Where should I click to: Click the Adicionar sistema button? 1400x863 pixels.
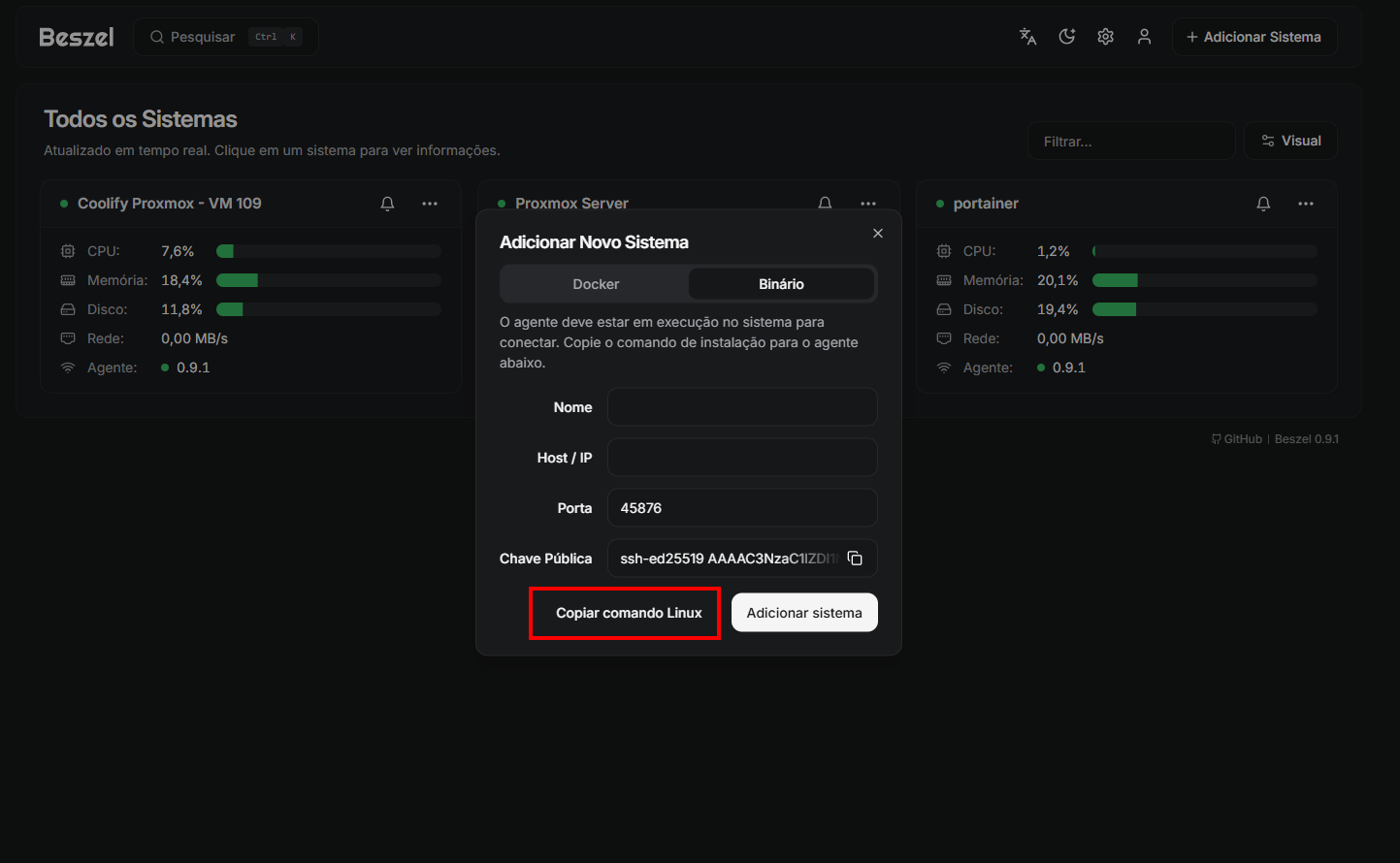tap(804, 613)
